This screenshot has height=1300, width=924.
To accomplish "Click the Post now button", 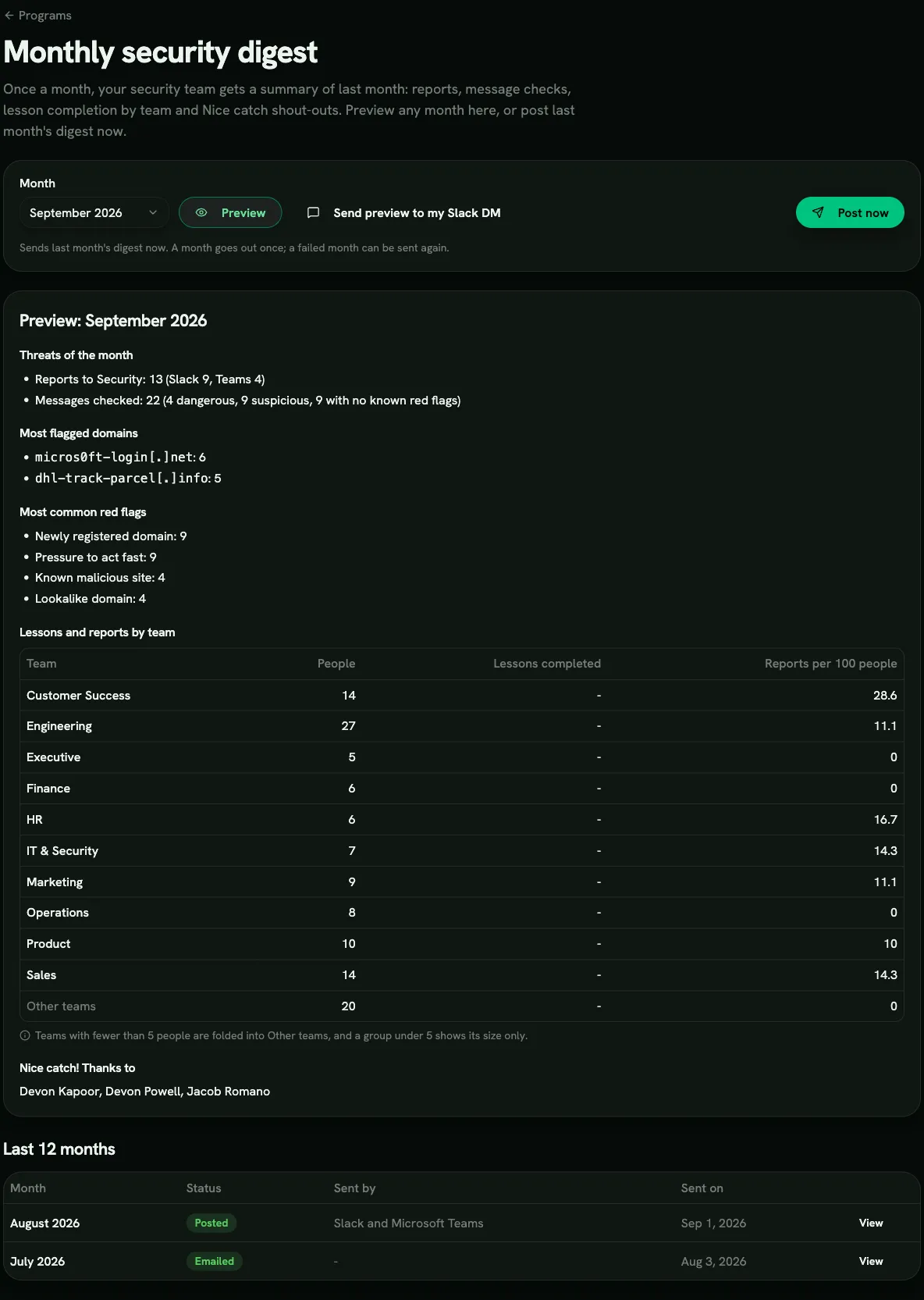I will pos(850,212).
